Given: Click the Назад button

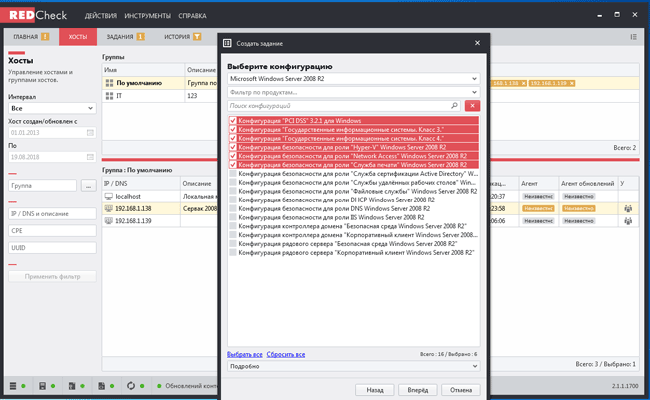Looking at the screenshot, I should [373, 390].
